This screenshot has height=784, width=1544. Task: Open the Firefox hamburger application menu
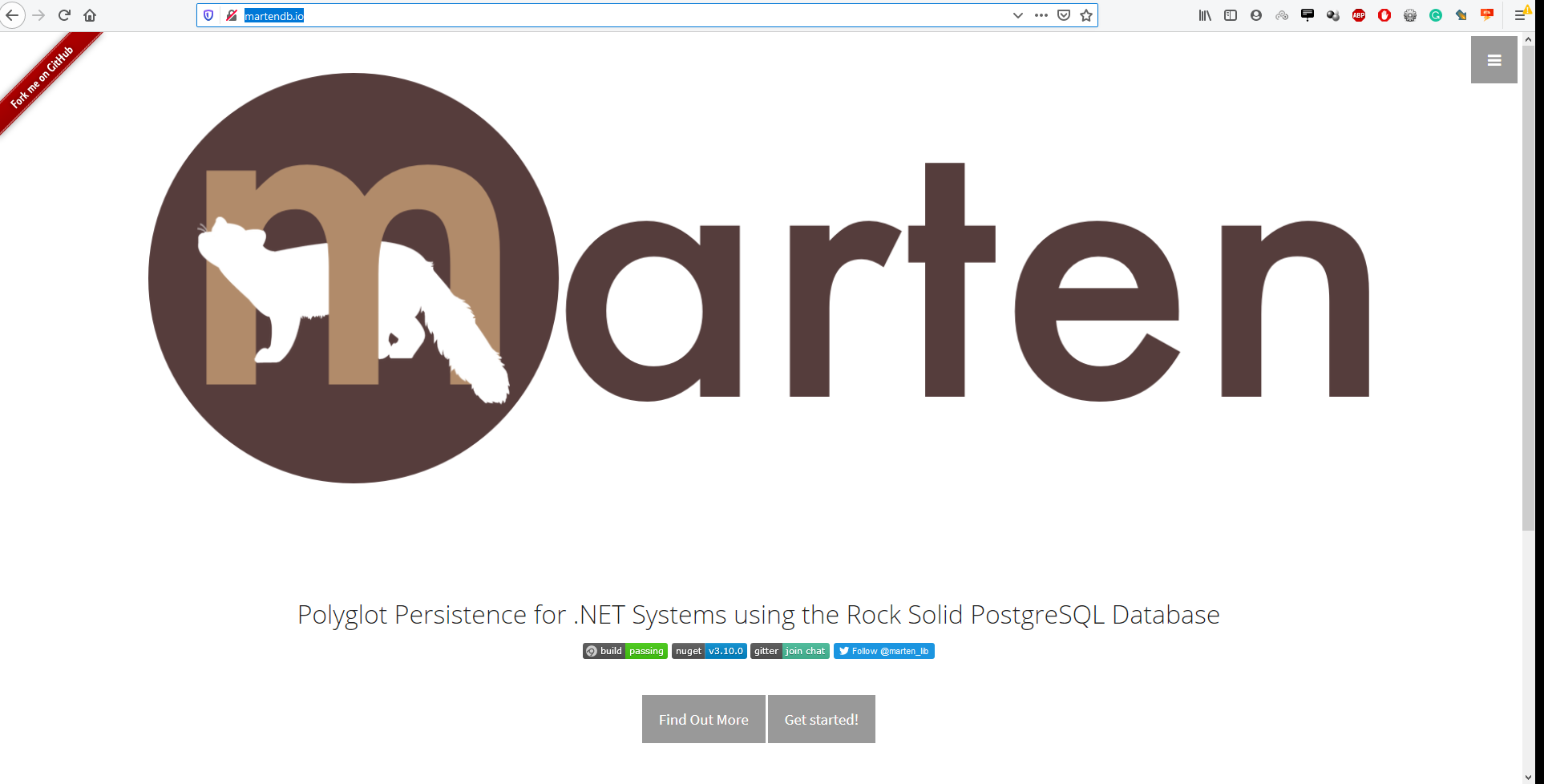pos(1520,15)
